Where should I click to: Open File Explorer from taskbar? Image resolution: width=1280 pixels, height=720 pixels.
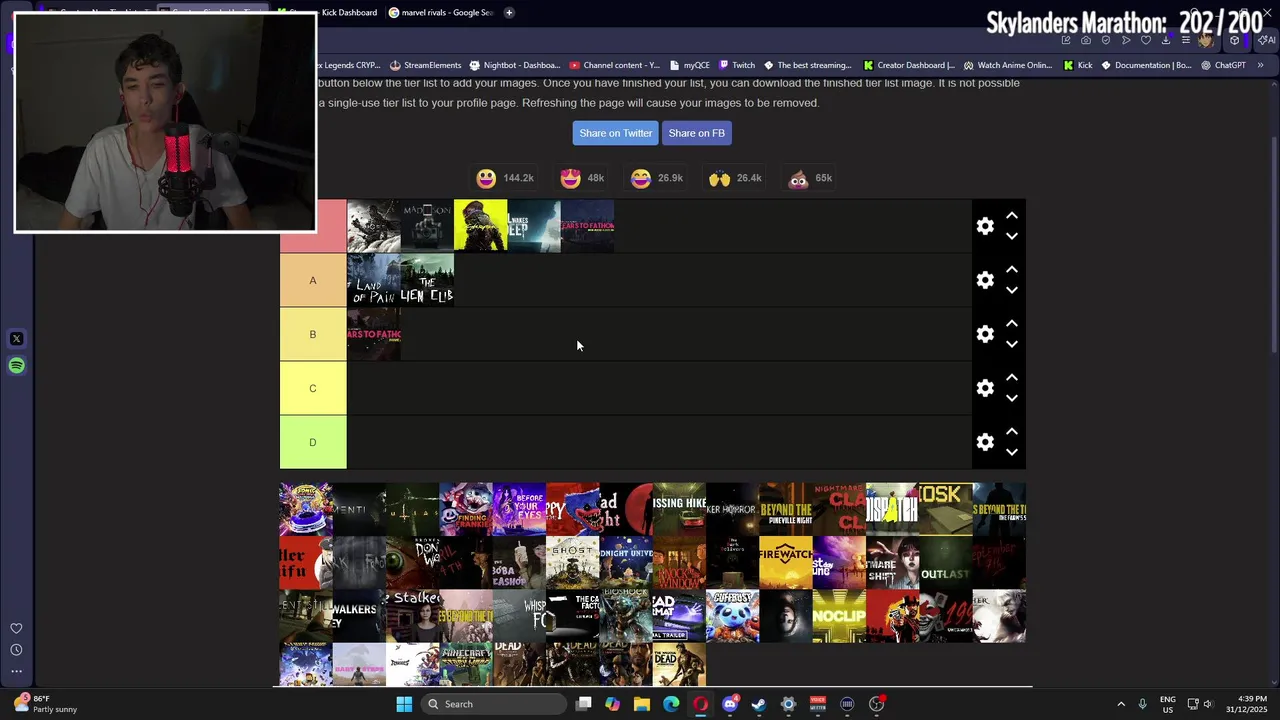click(642, 704)
